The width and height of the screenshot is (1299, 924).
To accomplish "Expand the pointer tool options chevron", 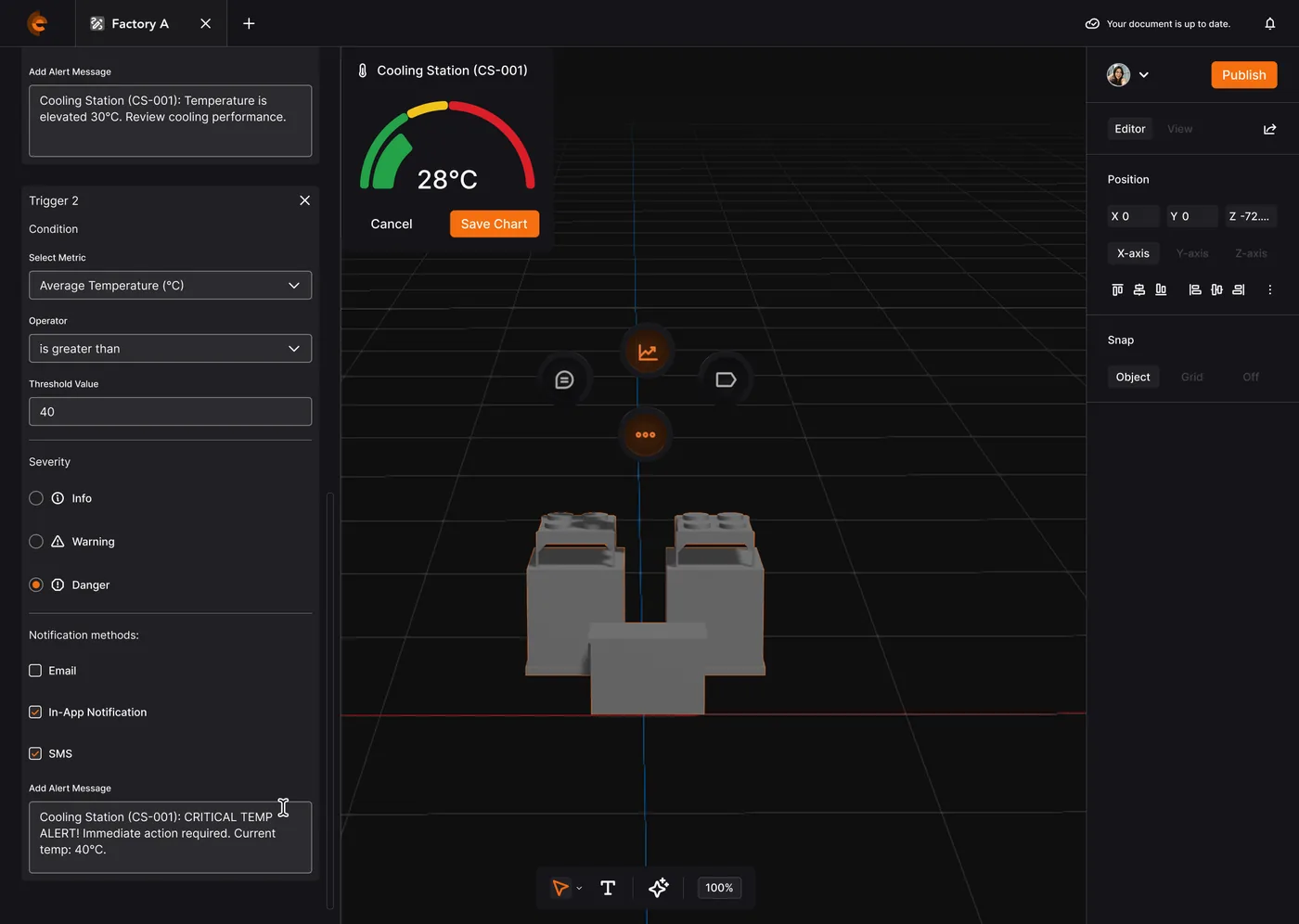I will (x=579, y=888).
